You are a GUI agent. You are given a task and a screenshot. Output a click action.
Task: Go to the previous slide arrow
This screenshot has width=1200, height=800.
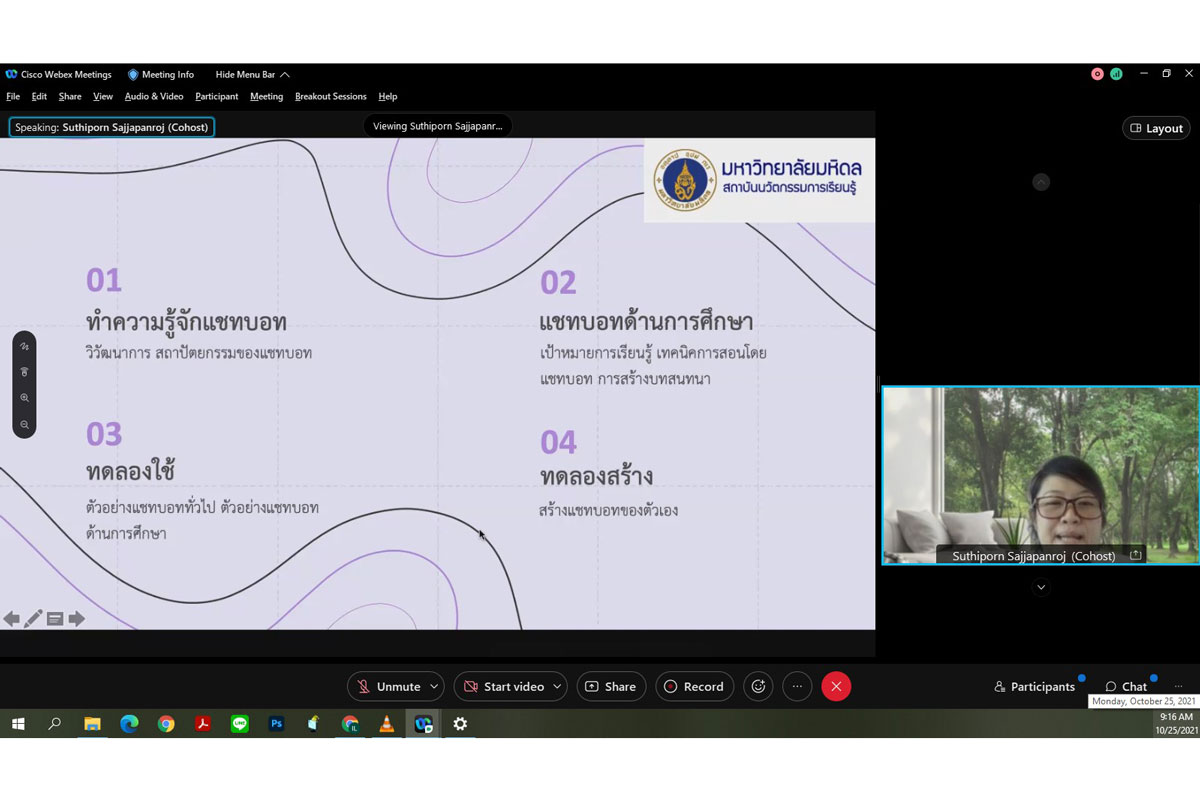coord(12,619)
